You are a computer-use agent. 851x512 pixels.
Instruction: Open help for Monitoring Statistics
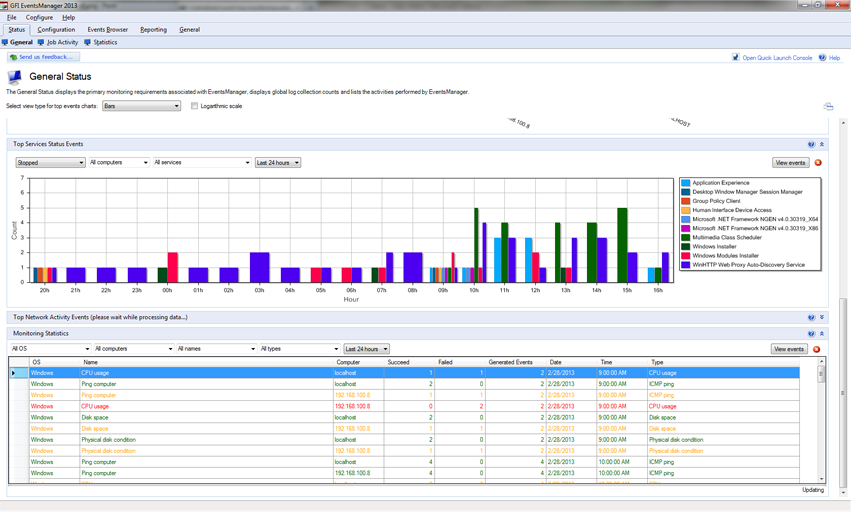pyautogui.click(x=811, y=334)
